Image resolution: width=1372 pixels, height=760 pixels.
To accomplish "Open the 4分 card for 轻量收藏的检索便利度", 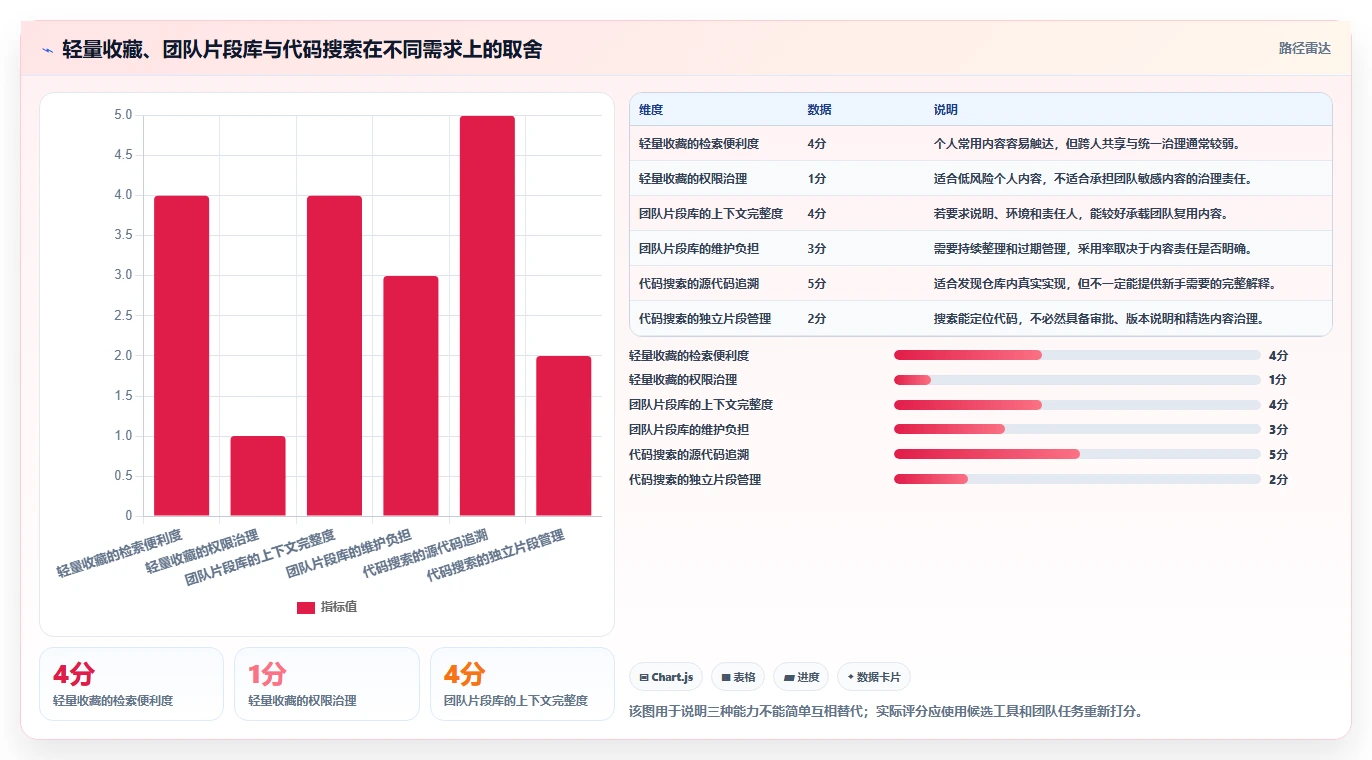I will coord(131,684).
